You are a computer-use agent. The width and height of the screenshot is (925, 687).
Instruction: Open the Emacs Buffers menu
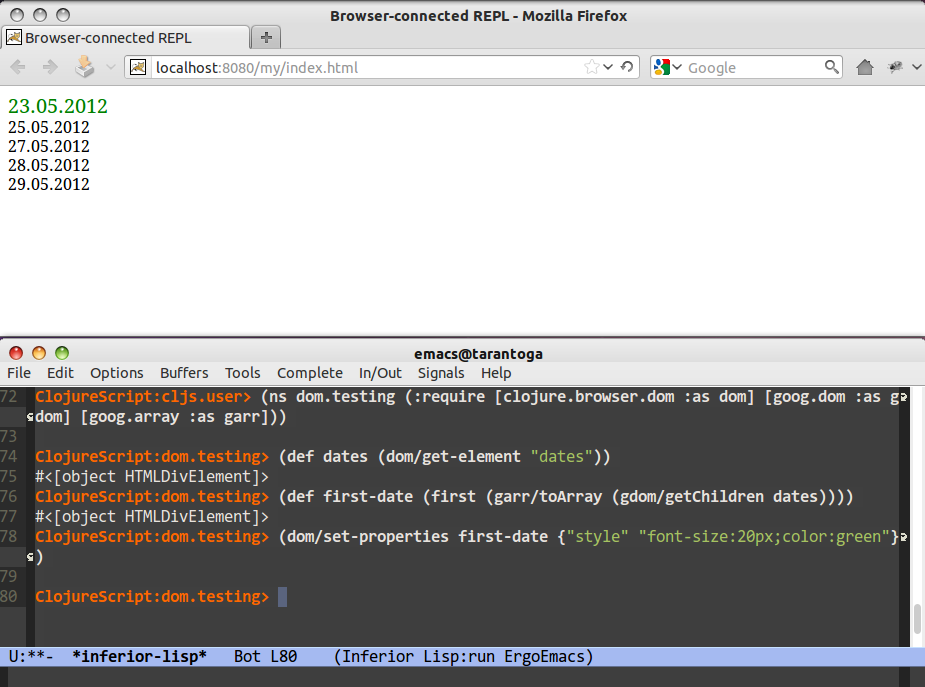click(x=184, y=373)
